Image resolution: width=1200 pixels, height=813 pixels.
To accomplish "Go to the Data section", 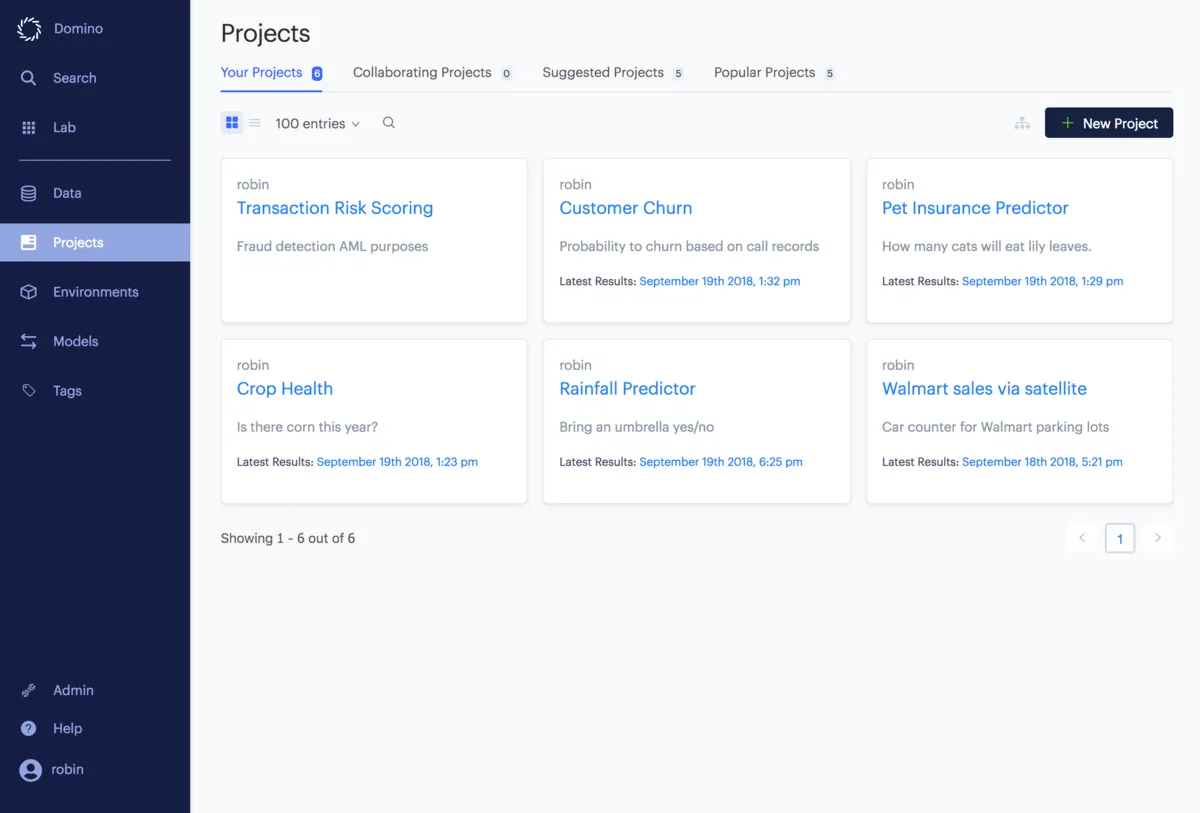I will click(x=67, y=193).
